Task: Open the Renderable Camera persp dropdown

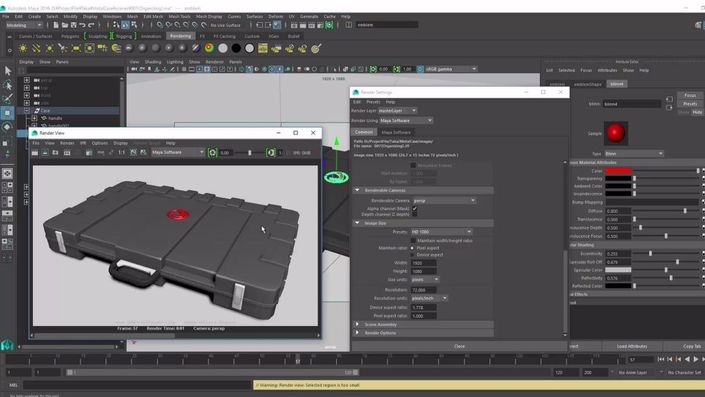Action: coord(444,201)
